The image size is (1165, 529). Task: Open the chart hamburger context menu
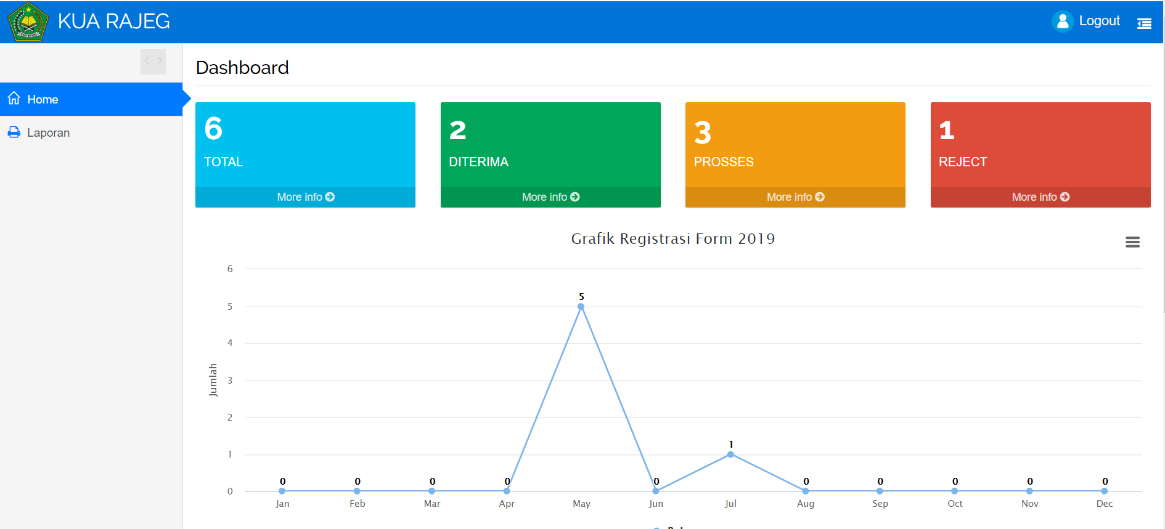(x=1132, y=242)
